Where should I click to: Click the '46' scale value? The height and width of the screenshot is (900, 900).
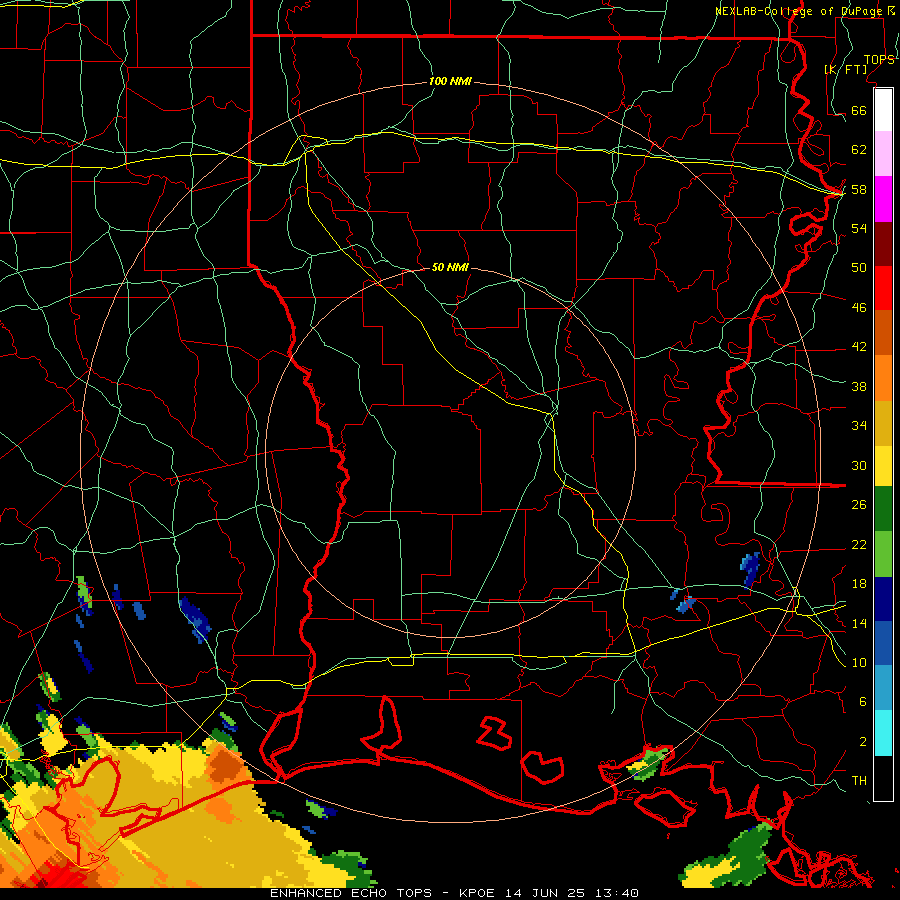pos(859,308)
